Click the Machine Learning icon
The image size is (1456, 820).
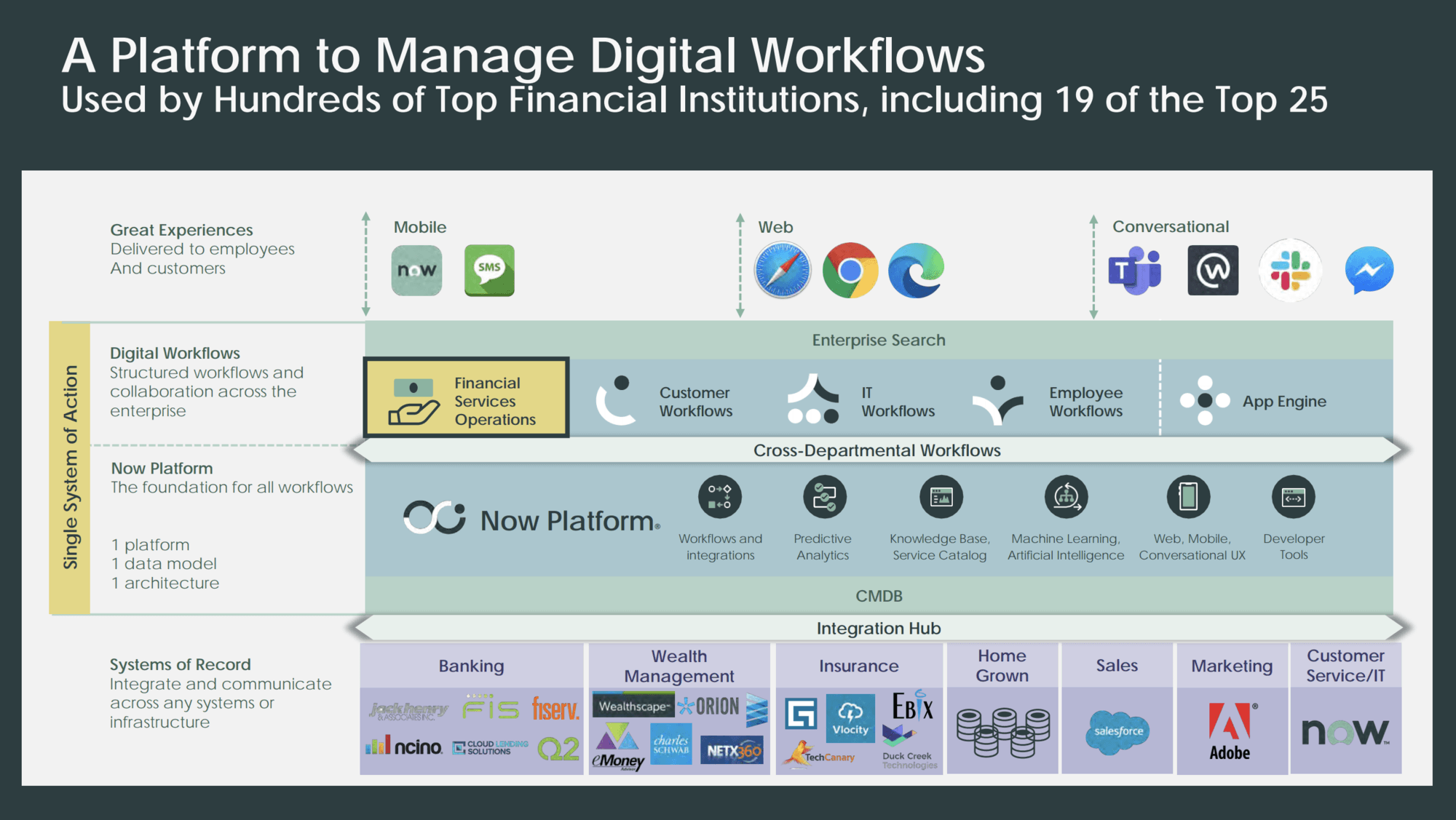1067,497
